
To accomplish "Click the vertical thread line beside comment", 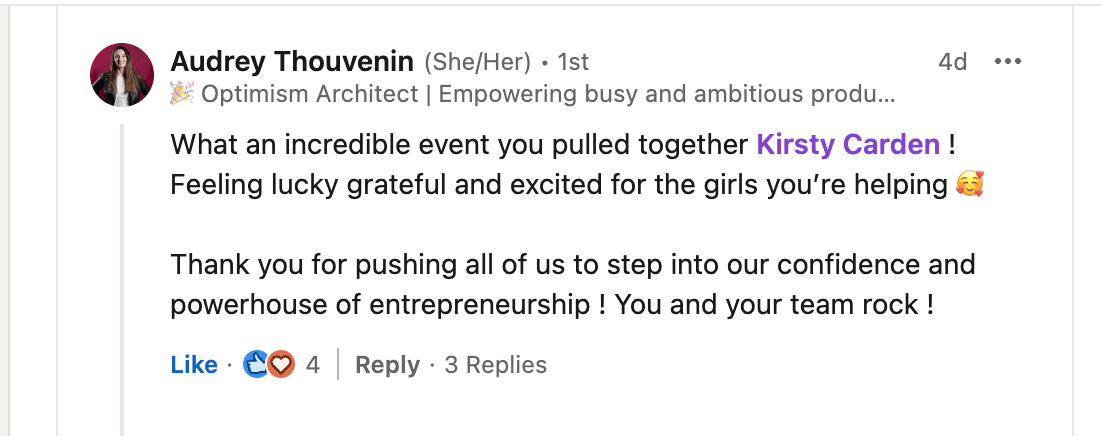I will click(x=122, y=280).
